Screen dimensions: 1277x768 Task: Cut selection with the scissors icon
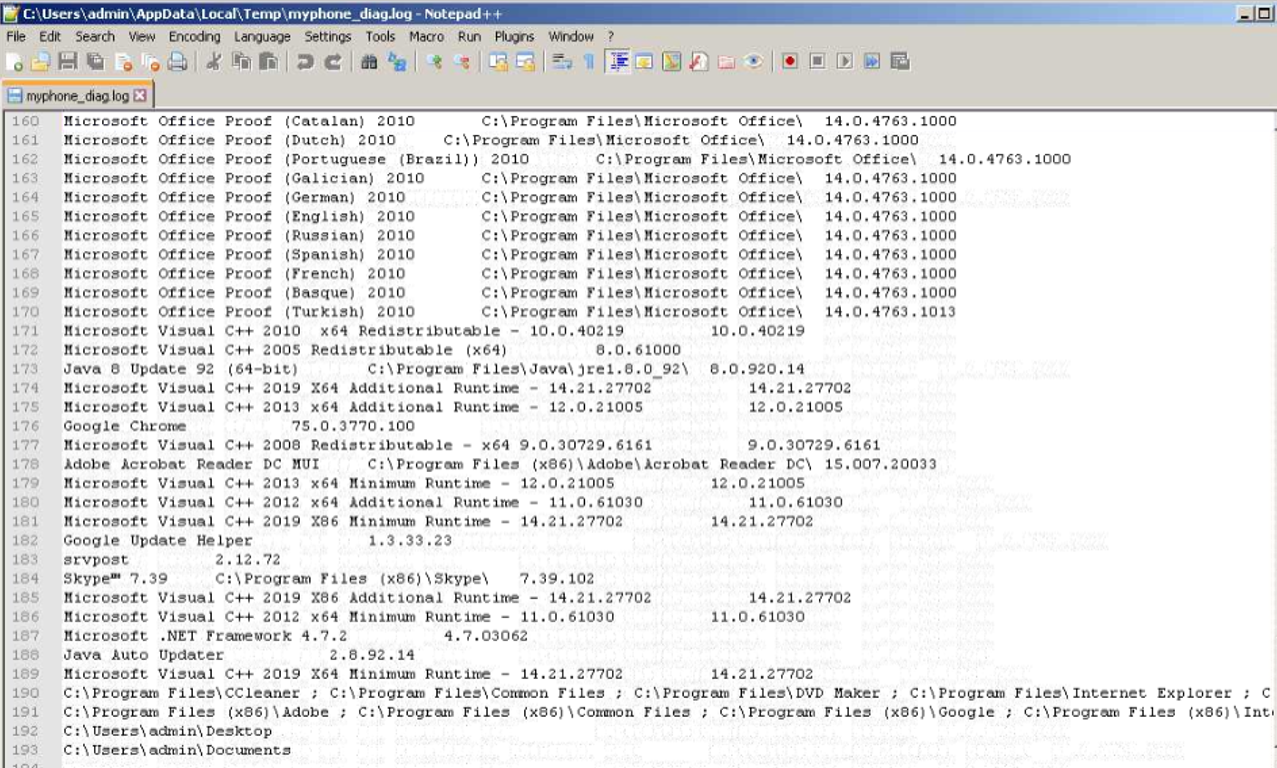point(213,62)
